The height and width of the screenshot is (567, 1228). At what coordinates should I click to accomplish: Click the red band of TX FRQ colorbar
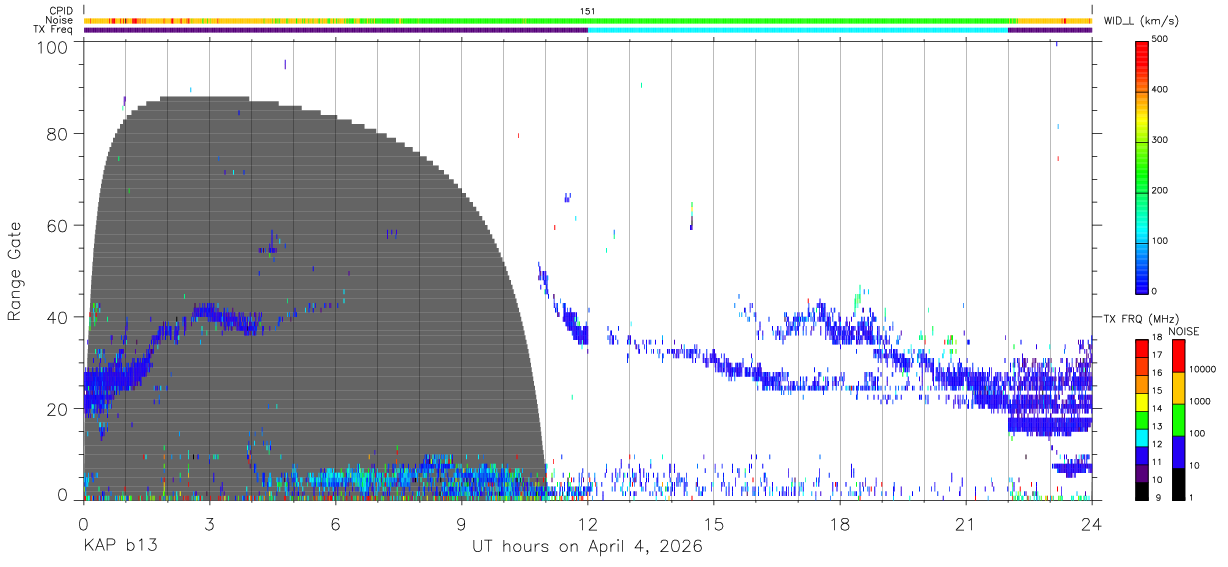pos(1141,346)
